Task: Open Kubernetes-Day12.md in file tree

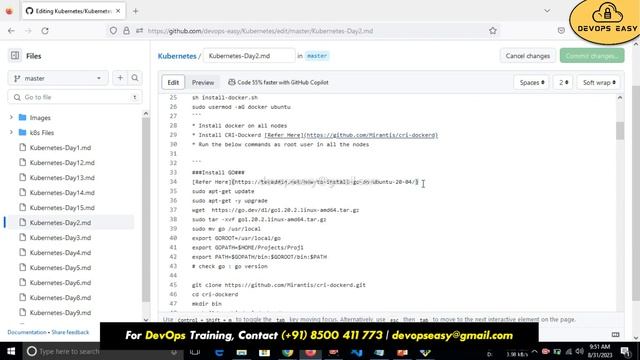Action: (x=62, y=162)
